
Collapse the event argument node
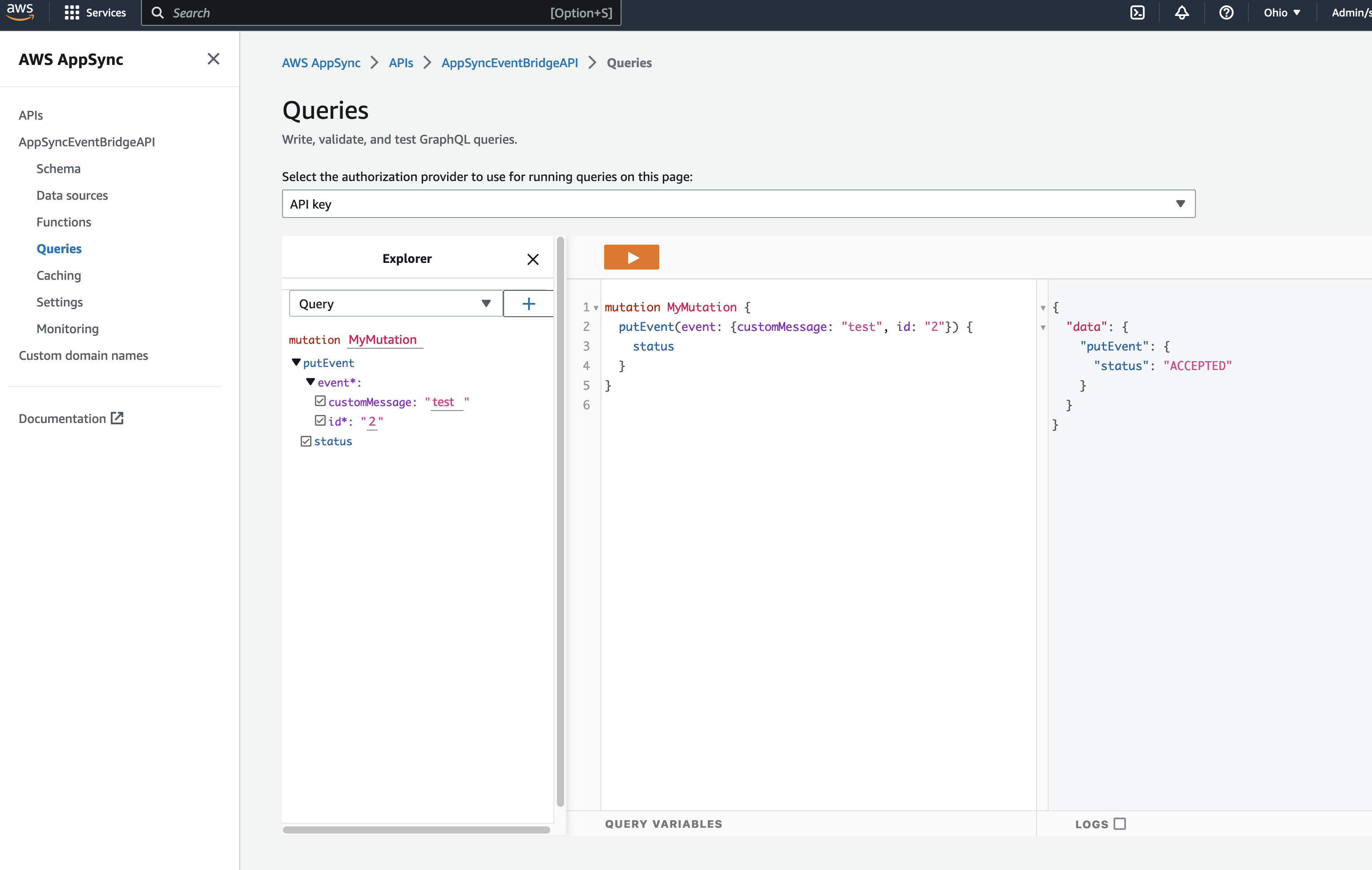click(311, 382)
